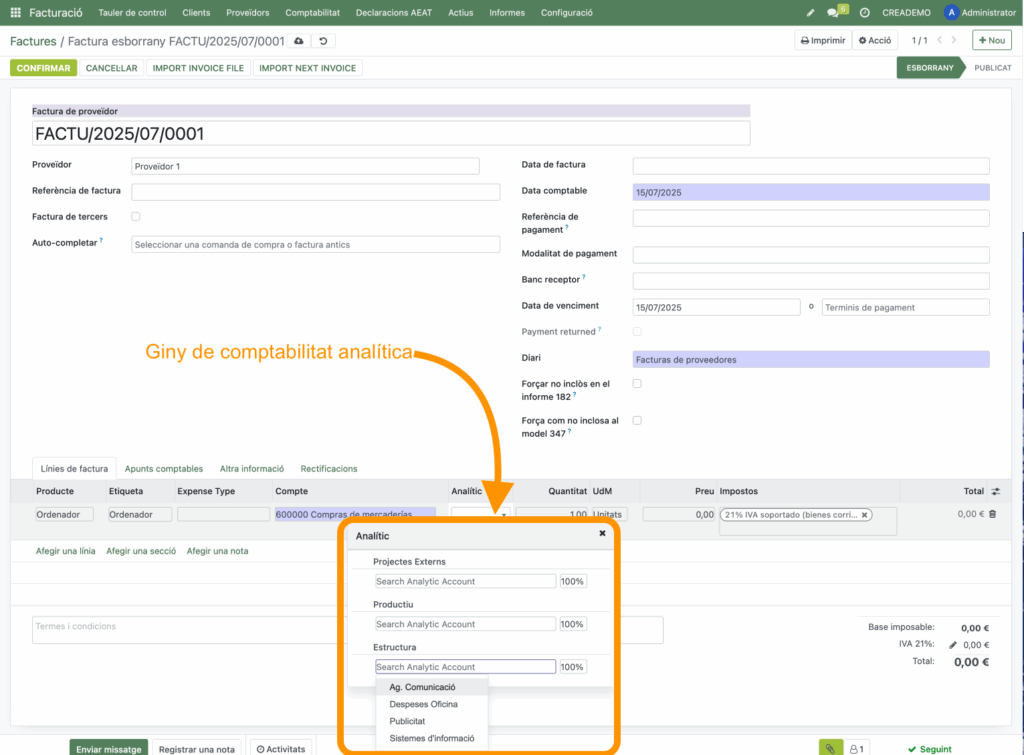Switch to the Apunts comptables tab

164,468
